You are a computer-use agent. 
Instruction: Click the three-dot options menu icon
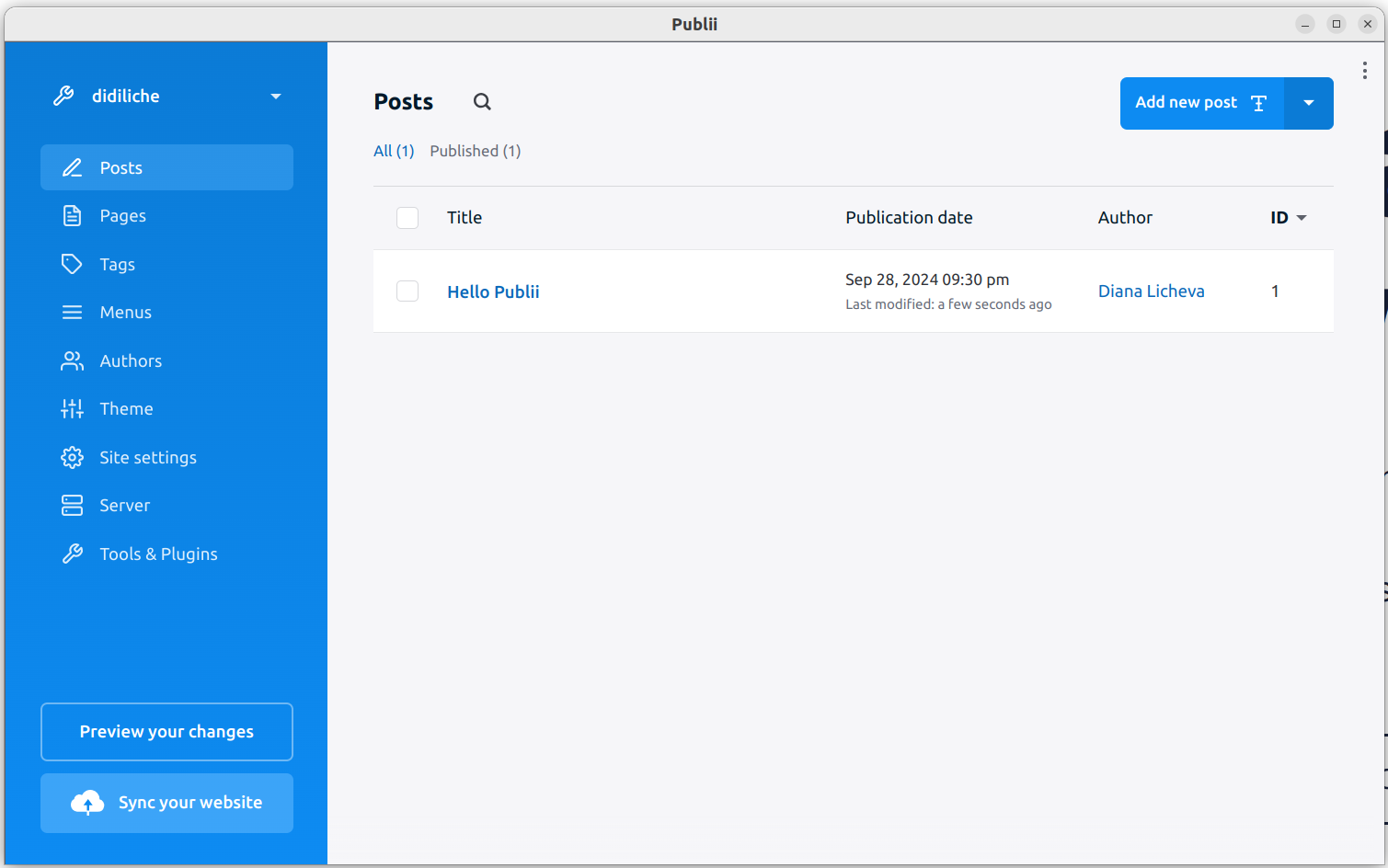[x=1364, y=71]
